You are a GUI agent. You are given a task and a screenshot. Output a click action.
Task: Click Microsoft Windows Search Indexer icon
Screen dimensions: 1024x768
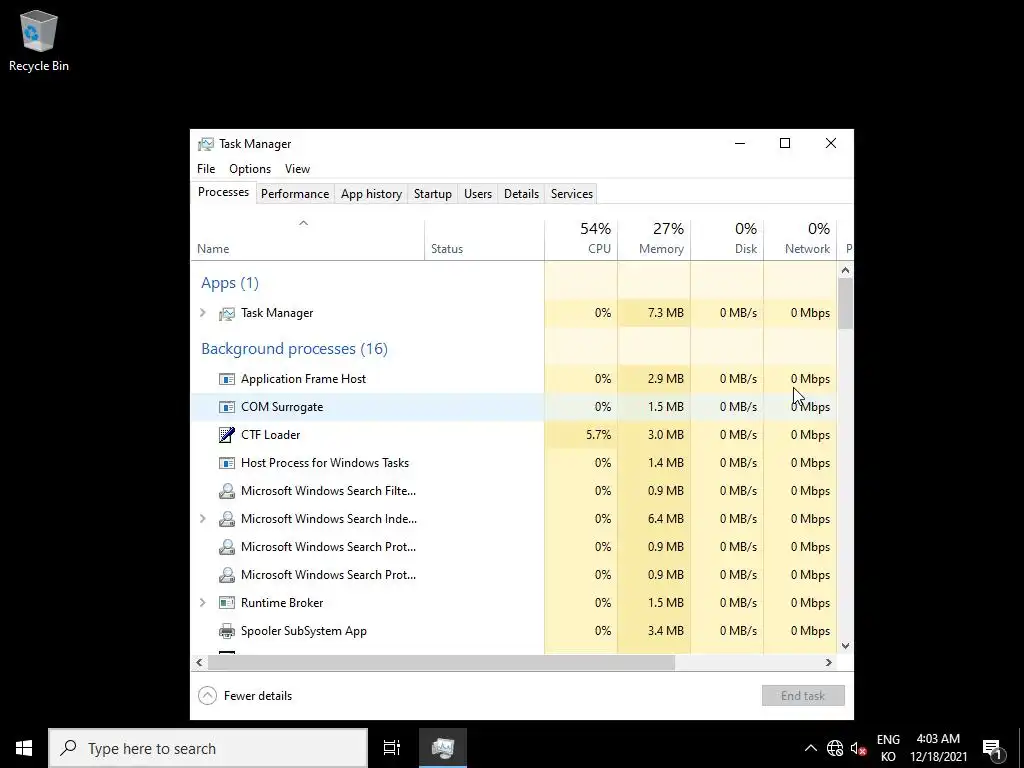click(x=227, y=519)
